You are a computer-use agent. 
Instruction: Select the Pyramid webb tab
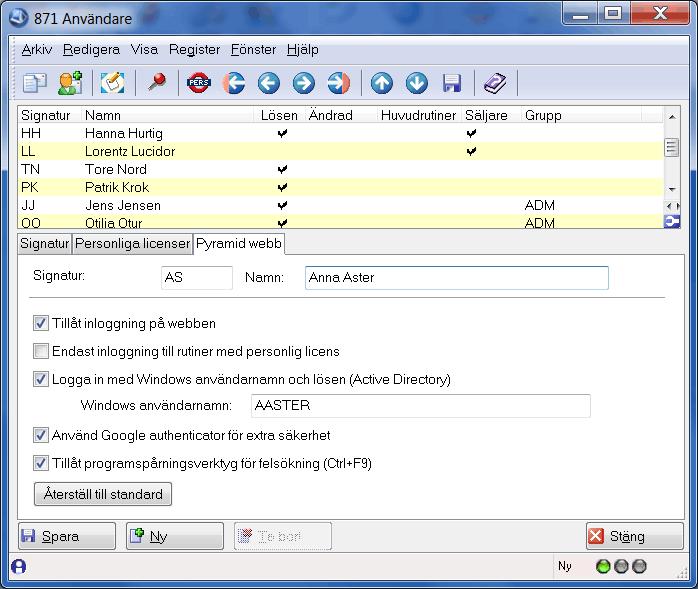(239, 244)
